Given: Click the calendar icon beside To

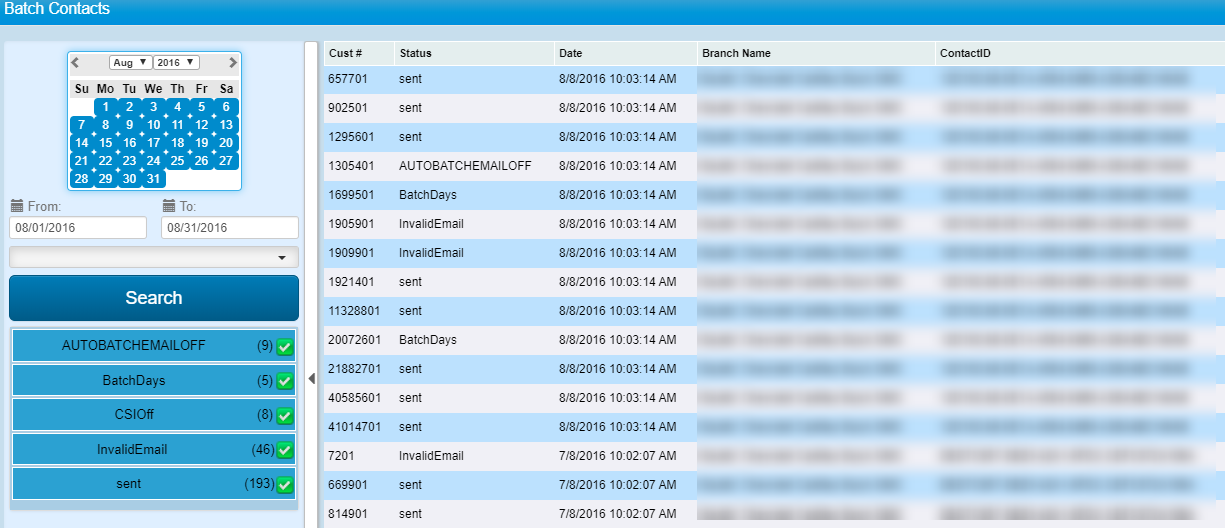Looking at the screenshot, I should tap(169, 206).
